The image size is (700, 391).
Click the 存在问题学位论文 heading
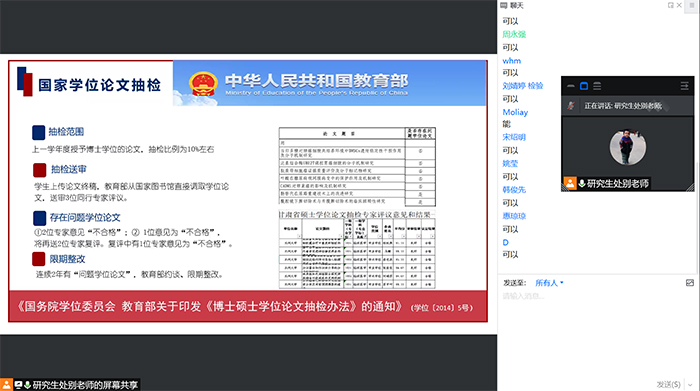pyautogui.click(x=85, y=217)
